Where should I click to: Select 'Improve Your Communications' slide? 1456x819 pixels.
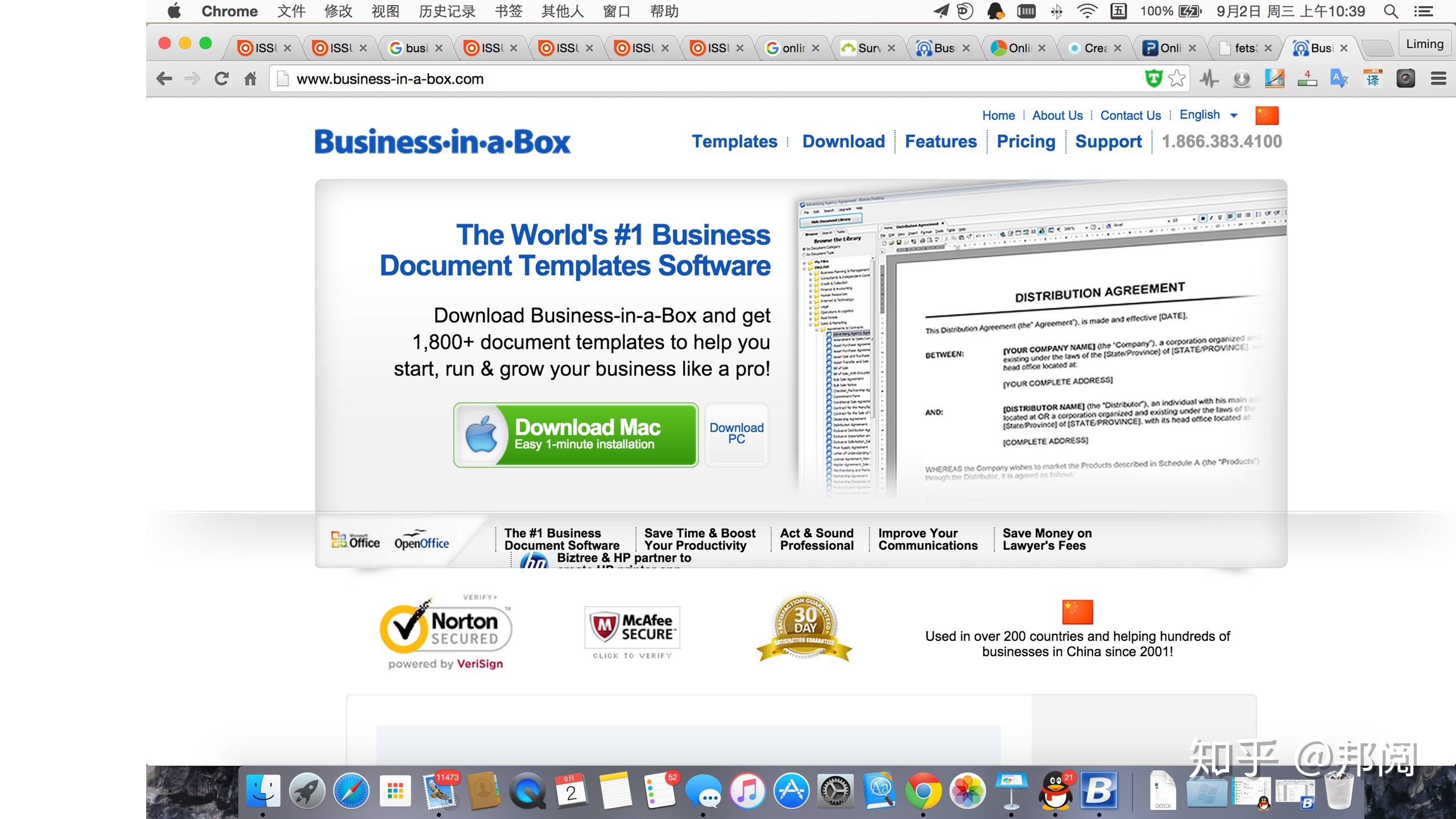click(x=928, y=539)
